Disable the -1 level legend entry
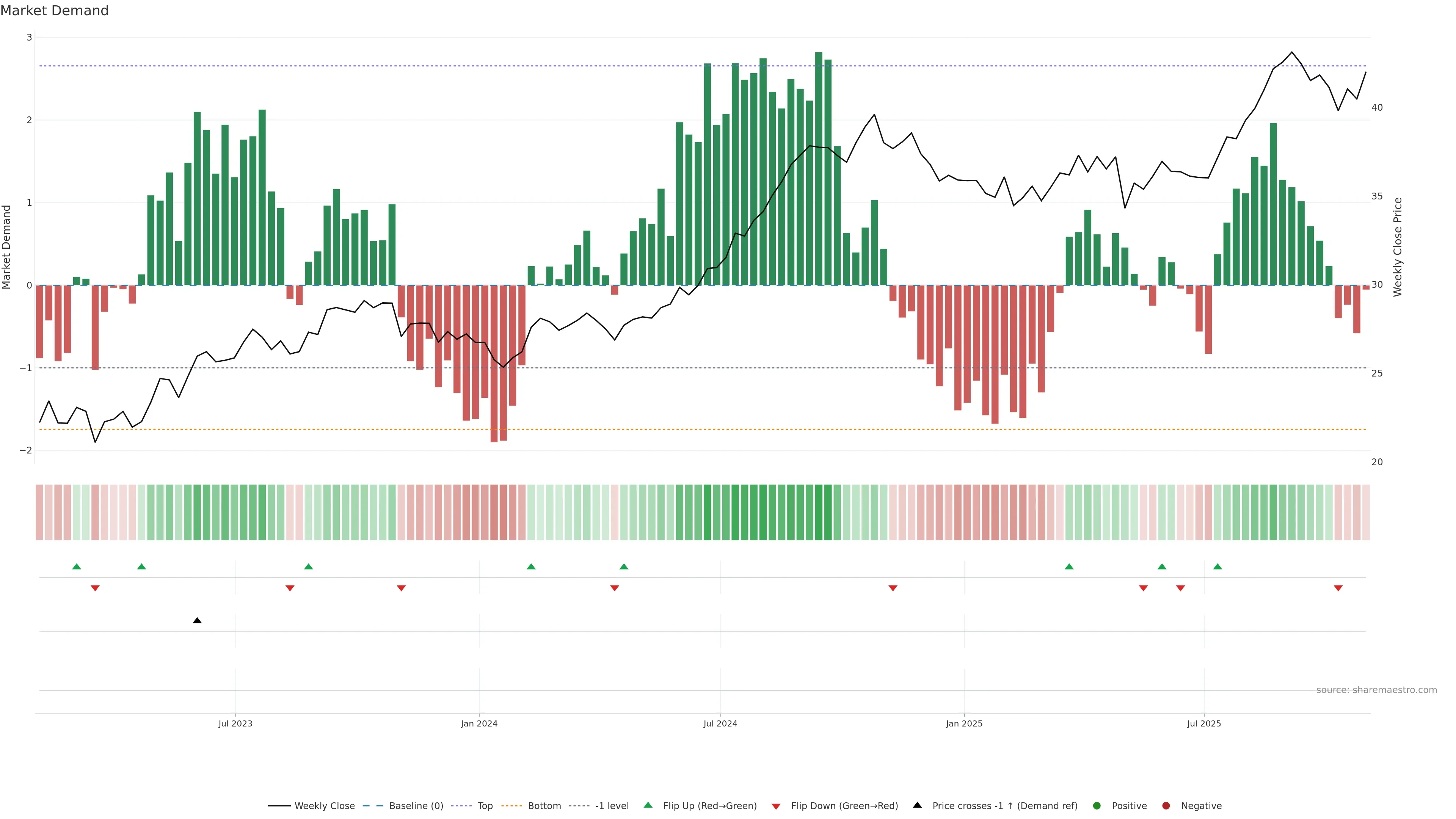1456x819 pixels. click(612, 805)
